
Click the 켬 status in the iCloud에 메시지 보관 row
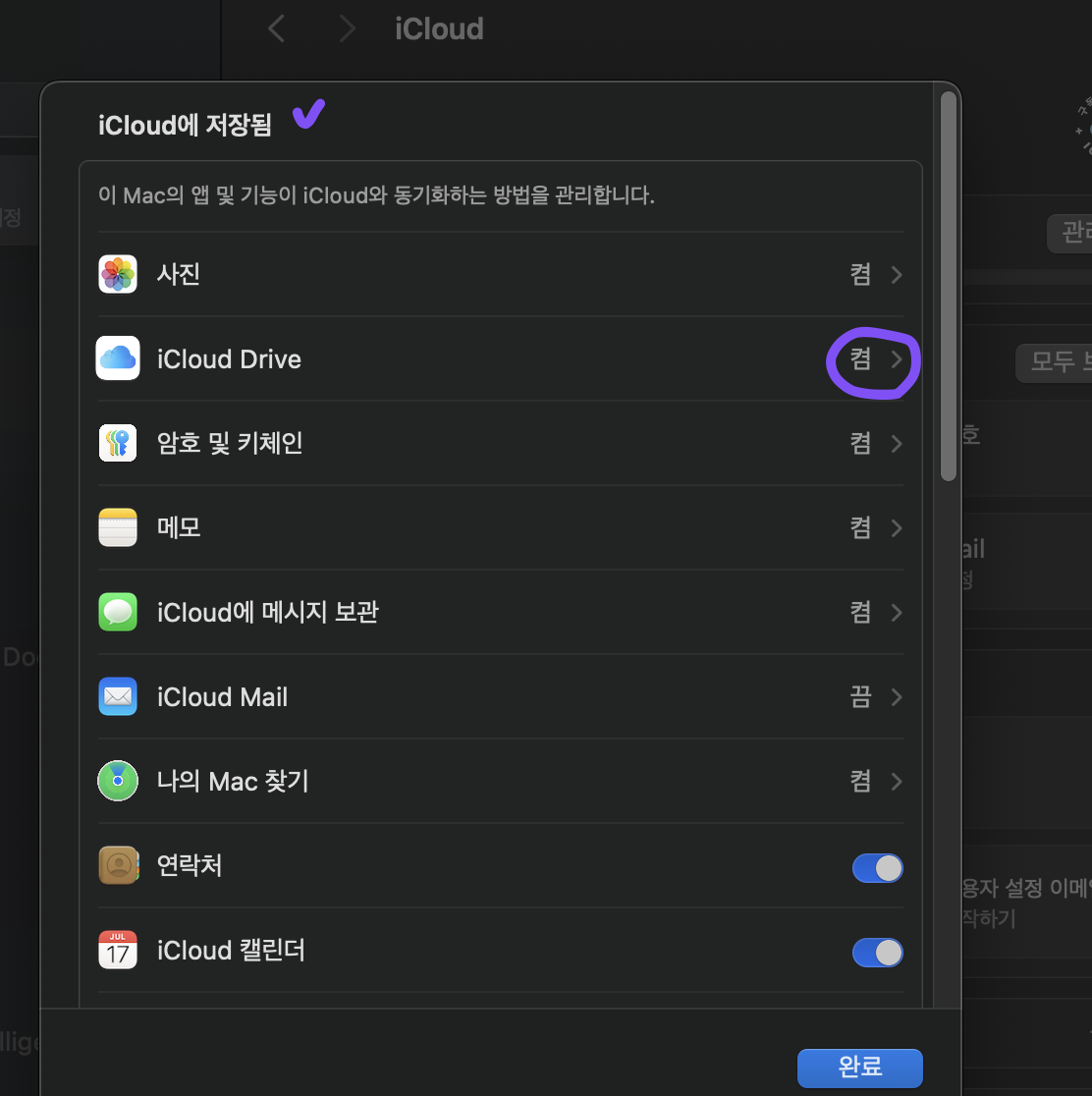click(860, 612)
